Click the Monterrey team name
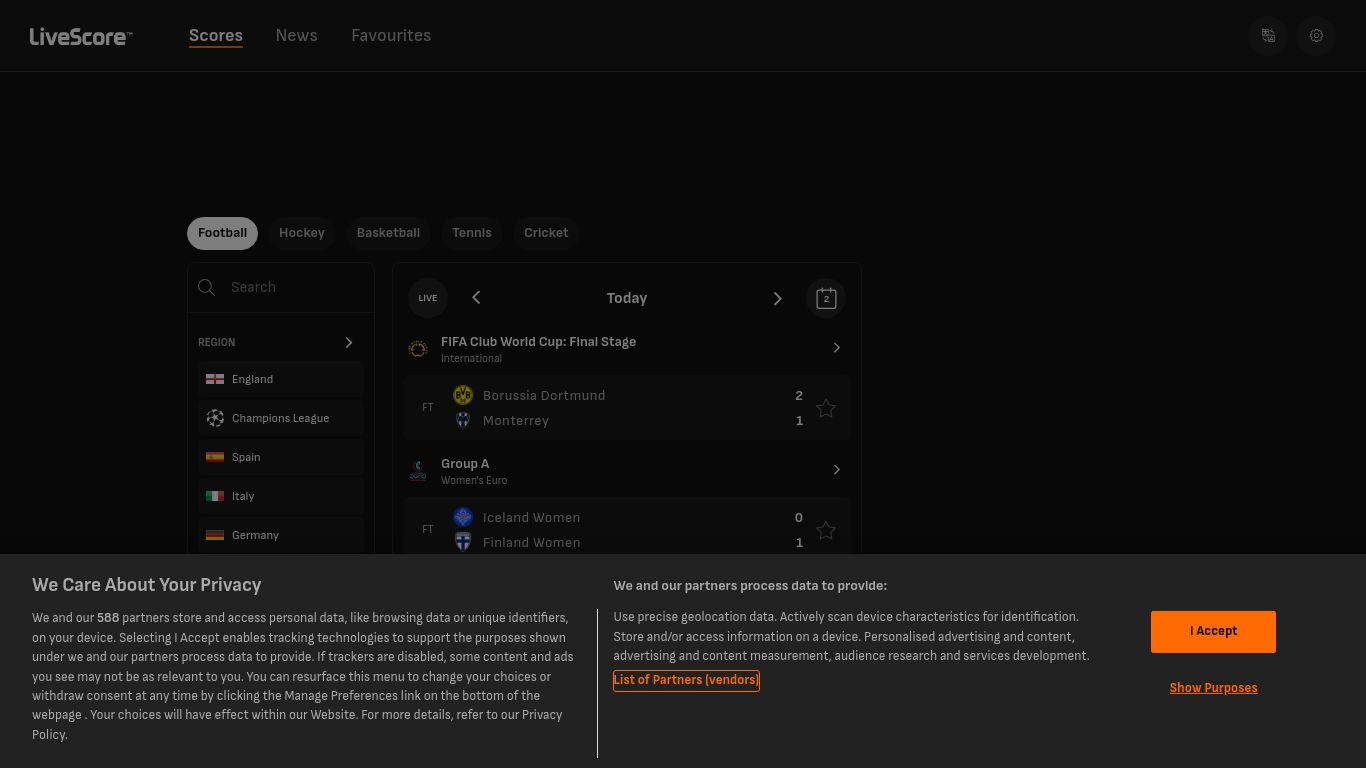The image size is (1366, 768). pos(516,421)
